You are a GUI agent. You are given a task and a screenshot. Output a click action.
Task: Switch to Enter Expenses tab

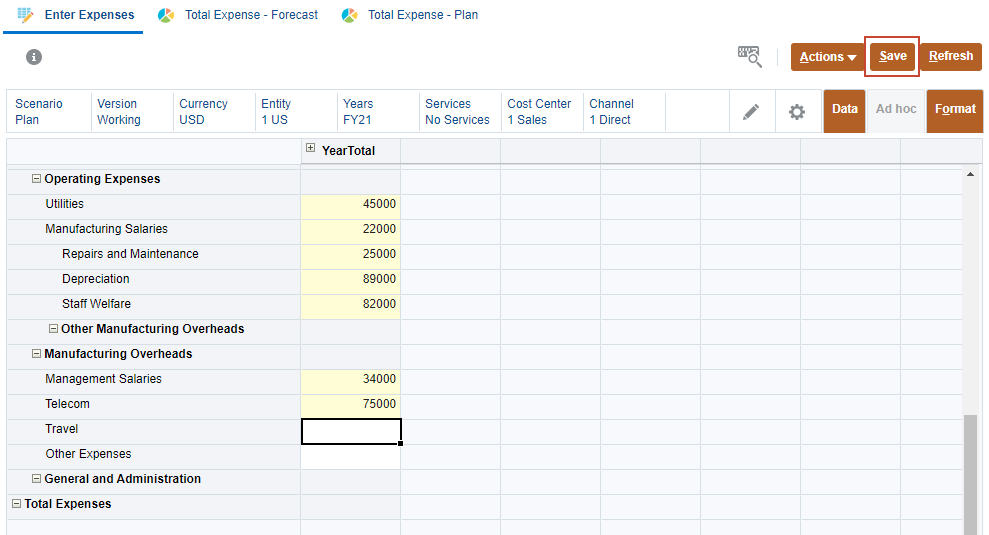90,15
